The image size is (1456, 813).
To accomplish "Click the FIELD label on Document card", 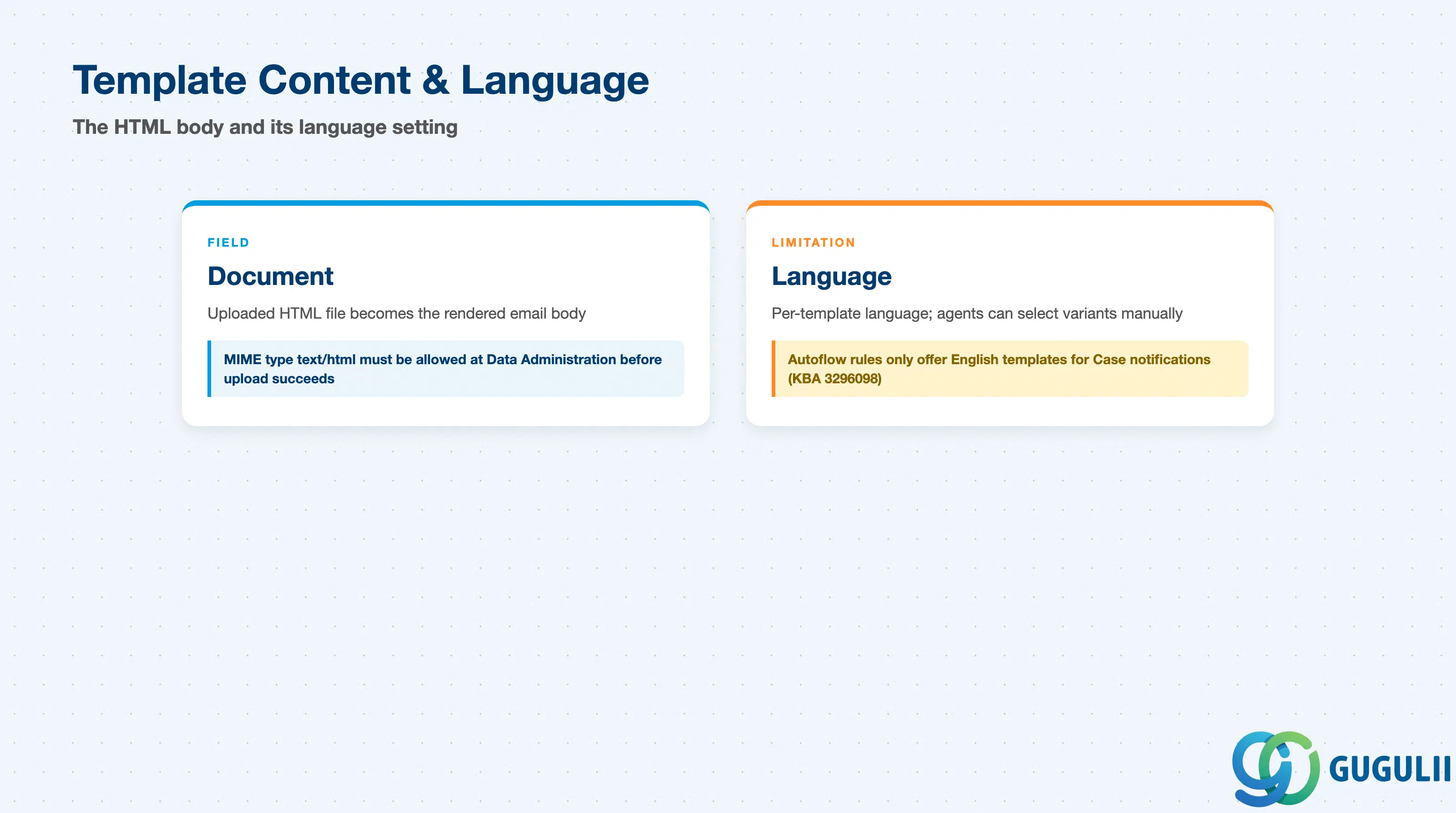I will click(x=228, y=243).
